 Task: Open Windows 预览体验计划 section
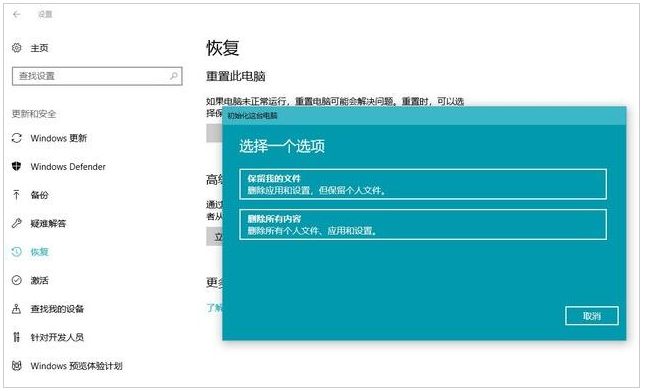click(77, 366)
